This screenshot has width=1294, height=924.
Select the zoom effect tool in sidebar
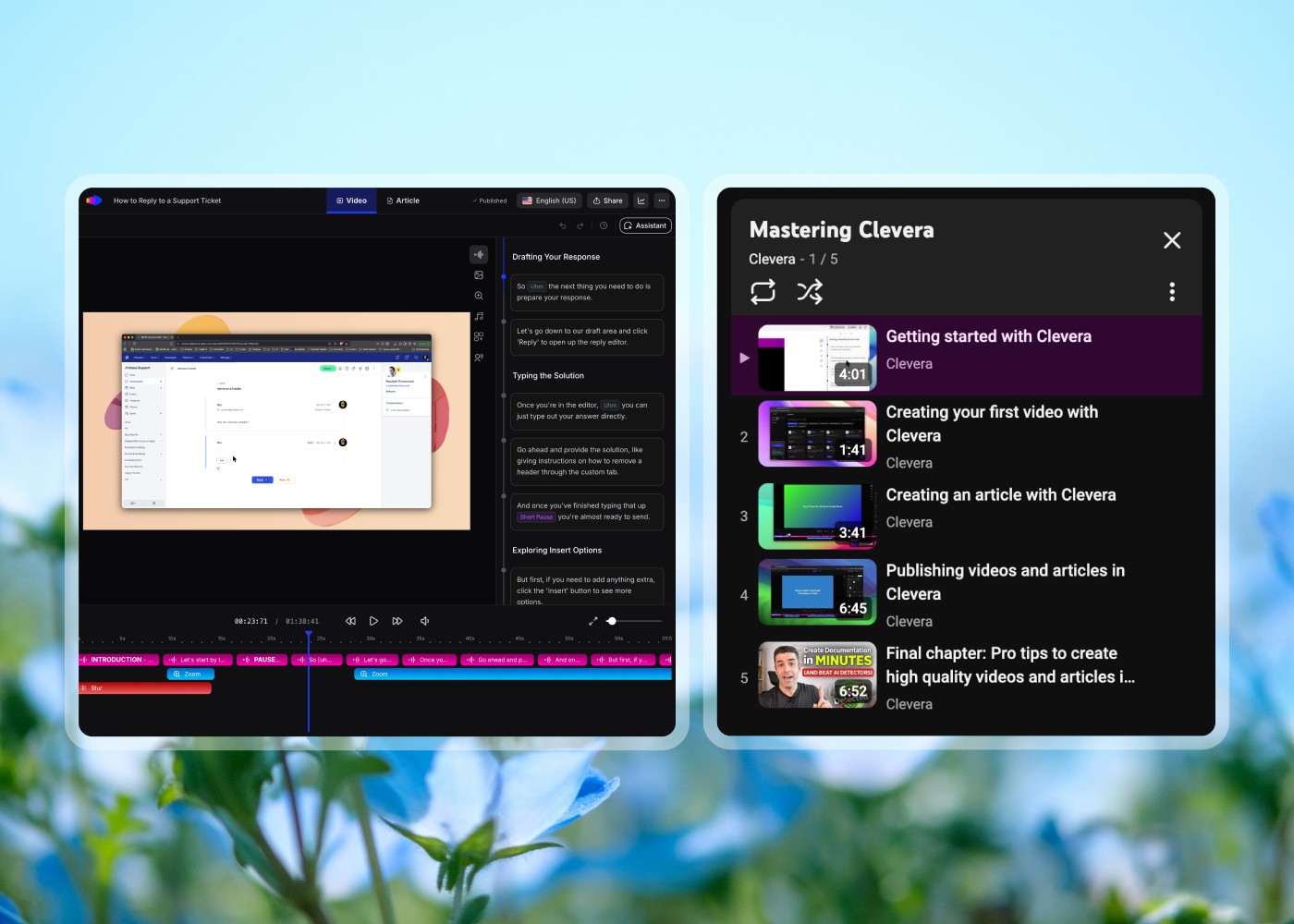[x=479, y=296]
